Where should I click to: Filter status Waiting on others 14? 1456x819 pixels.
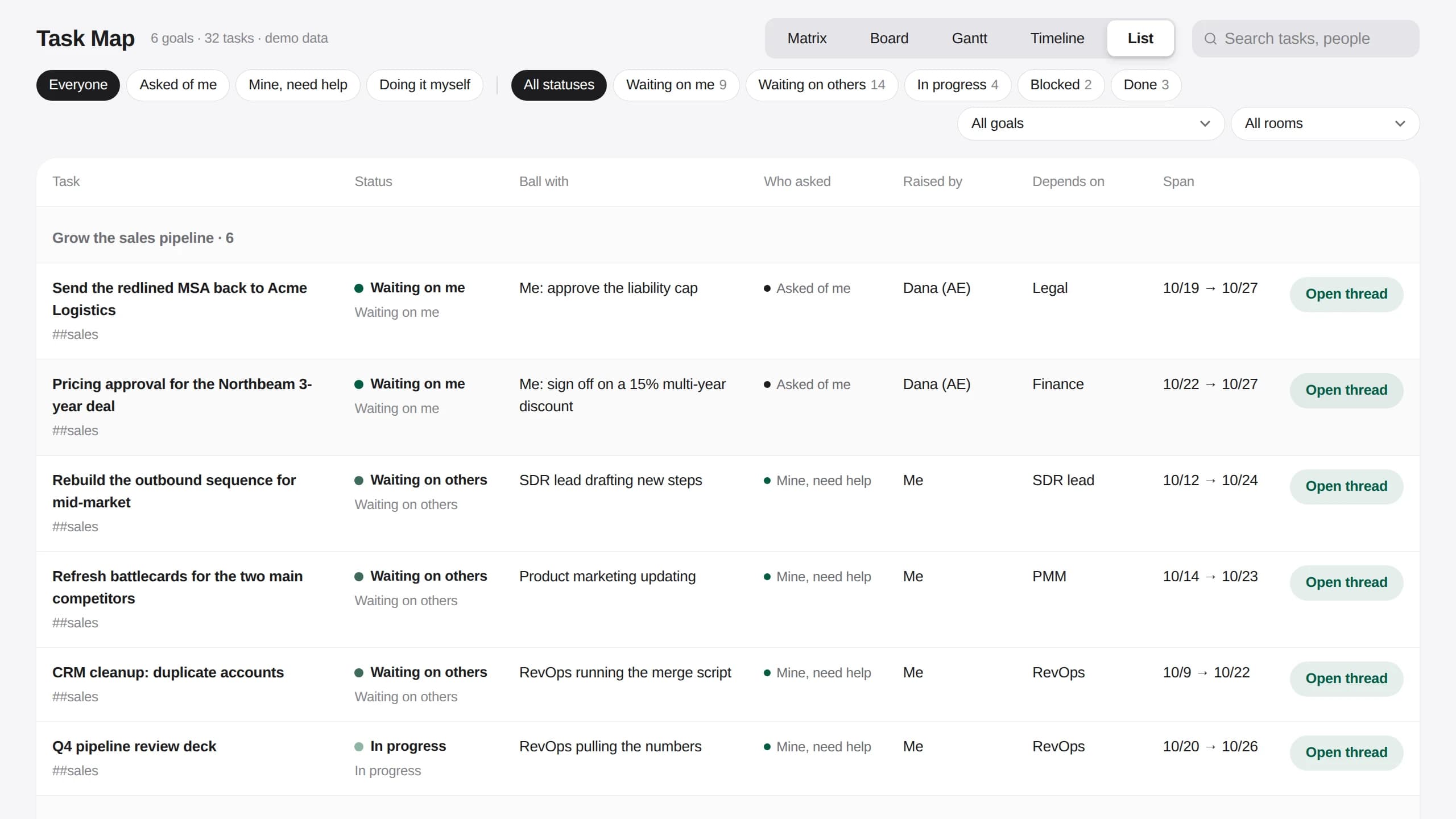pos(822,85)
